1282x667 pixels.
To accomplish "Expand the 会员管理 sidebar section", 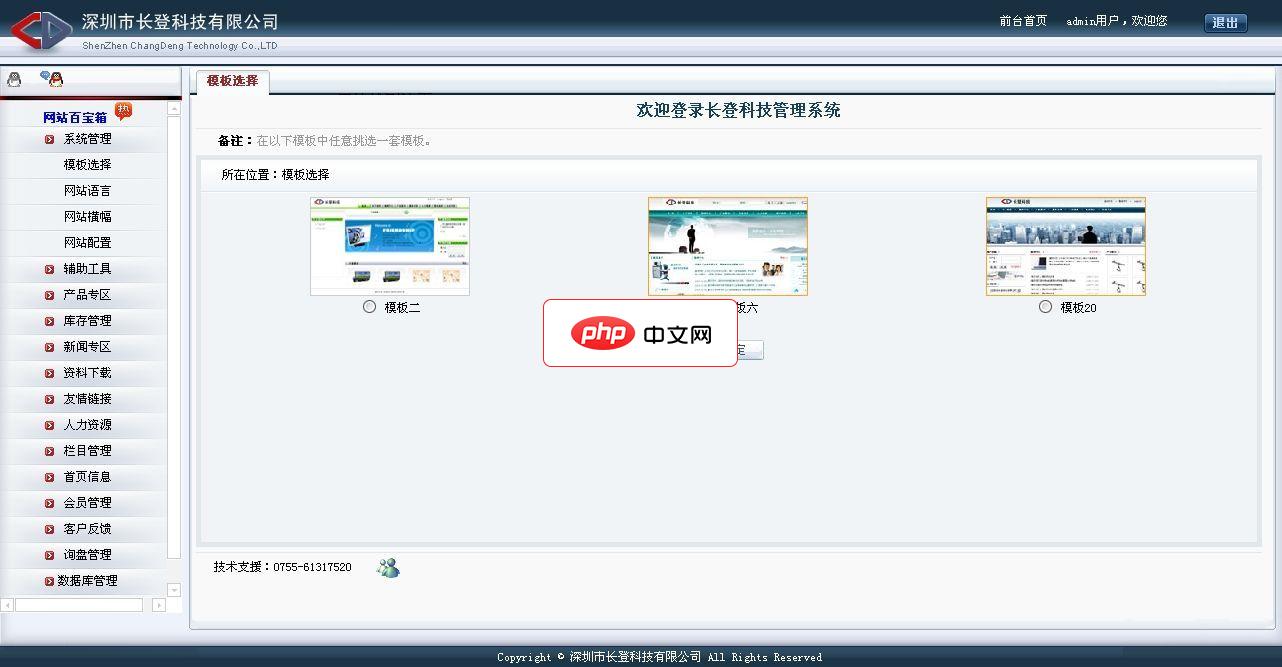I will pyautogui.click(x=87, y=503).
